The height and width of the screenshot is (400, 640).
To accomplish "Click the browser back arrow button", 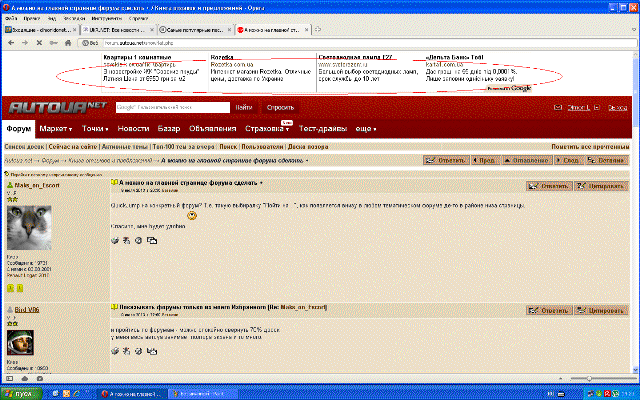I will [11, 43].
